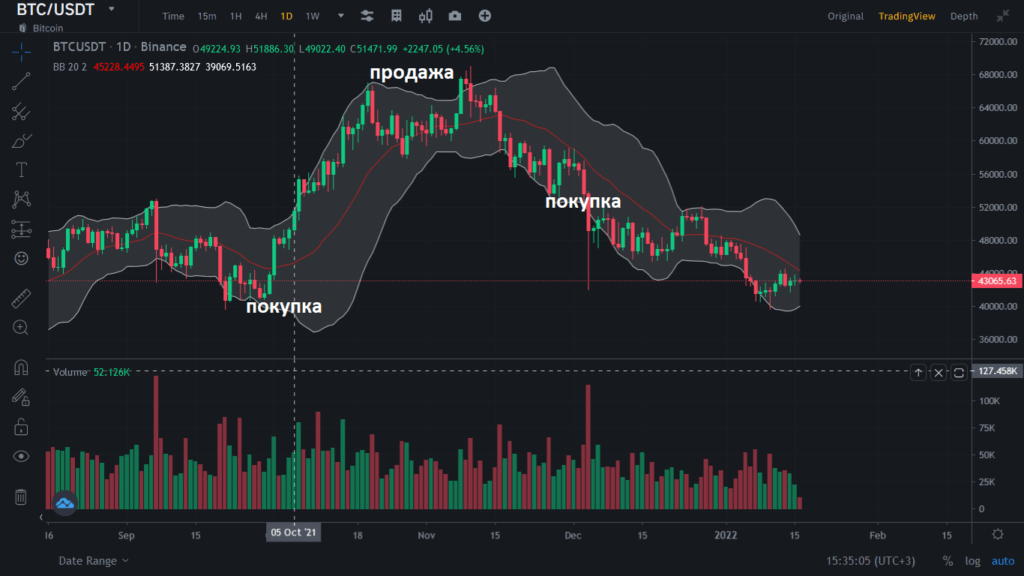Screen dimensions: 1024x576
Task: Select the ruler measure tool
Action: [x=21, y=298]
